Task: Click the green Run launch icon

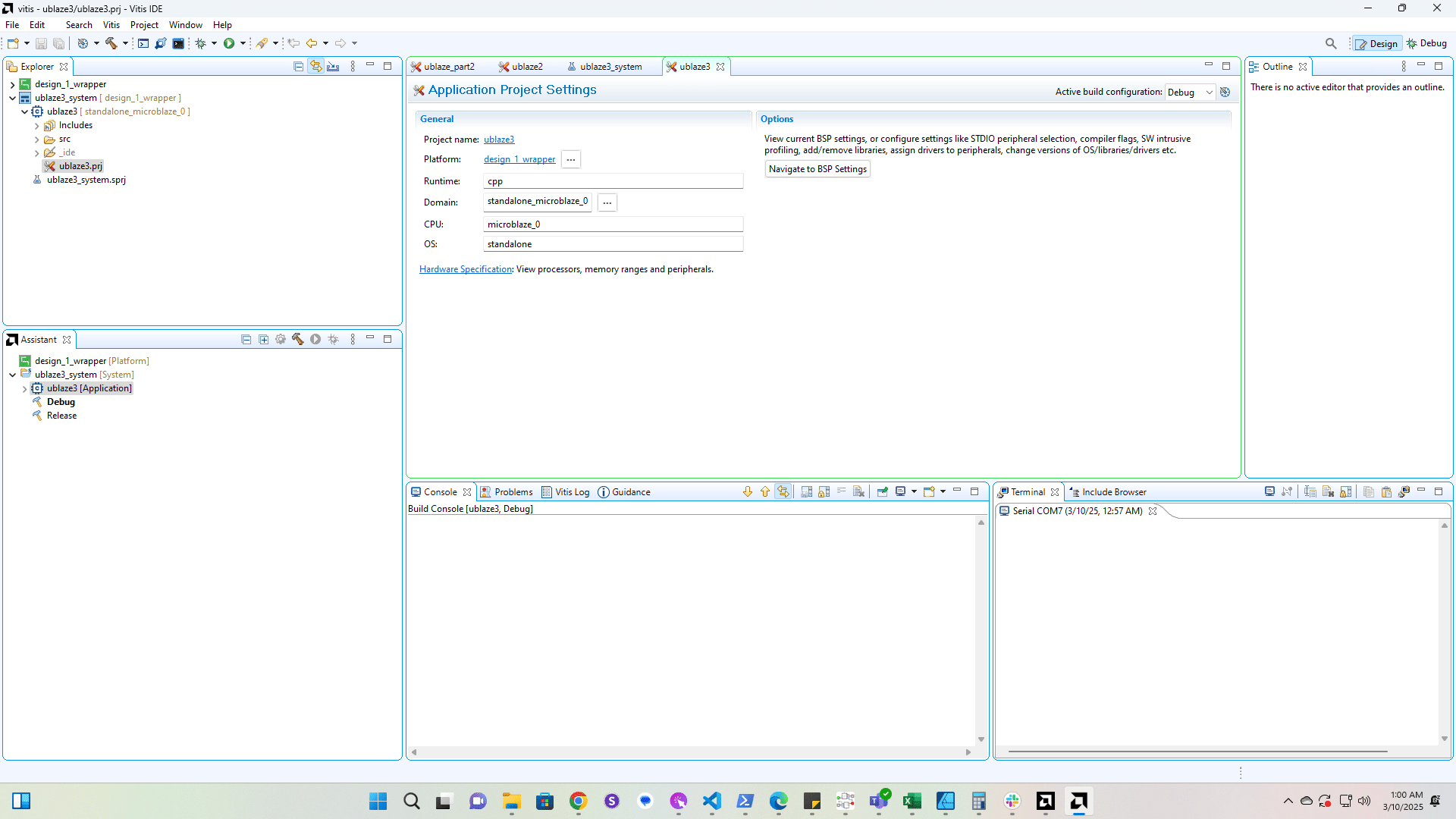Action: tap(229, 43)
